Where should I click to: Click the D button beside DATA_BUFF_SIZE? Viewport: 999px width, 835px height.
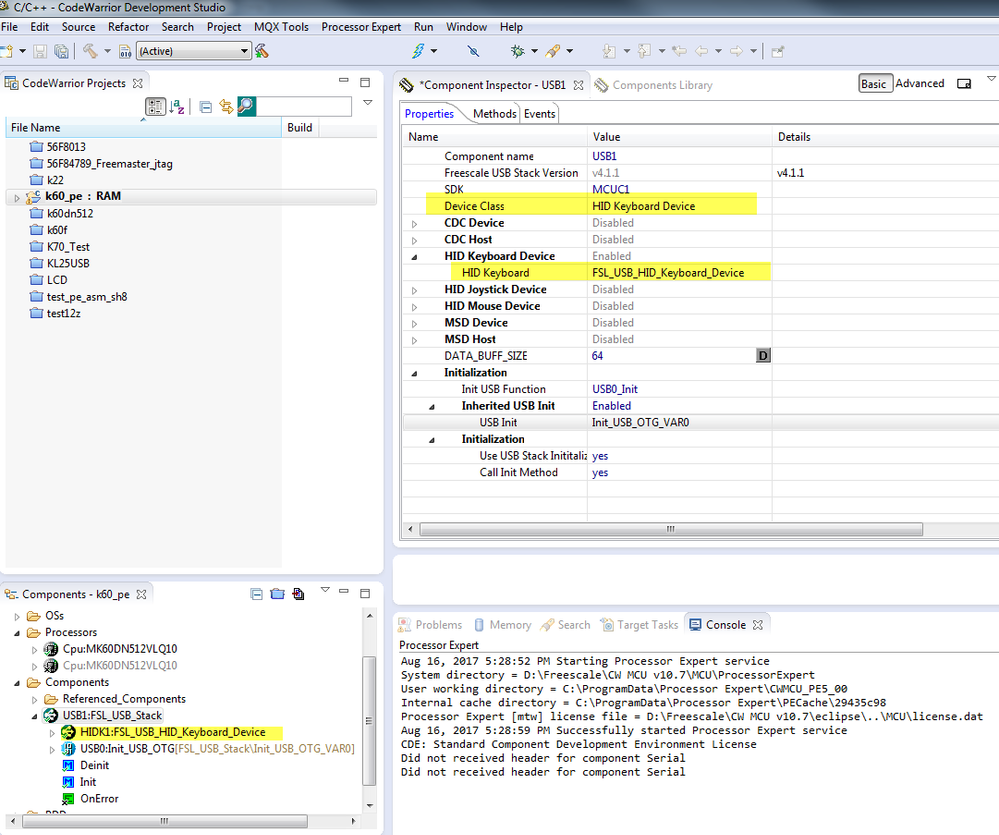click(x=763, y=356)
